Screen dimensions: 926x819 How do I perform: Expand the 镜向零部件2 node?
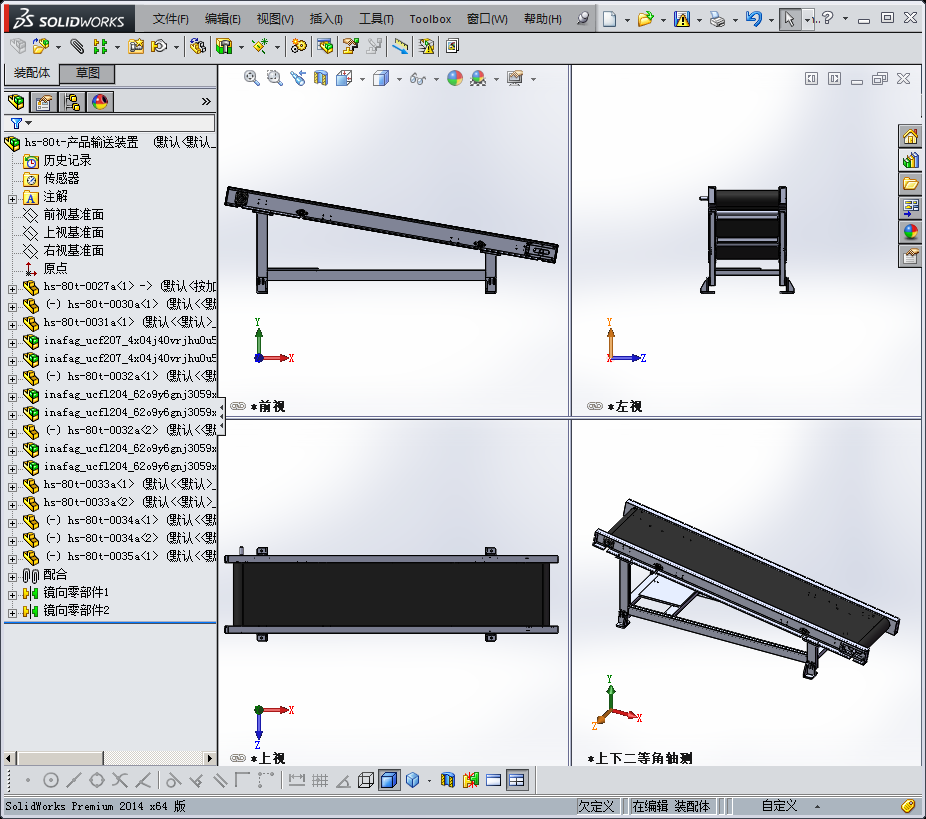[12, 613]
